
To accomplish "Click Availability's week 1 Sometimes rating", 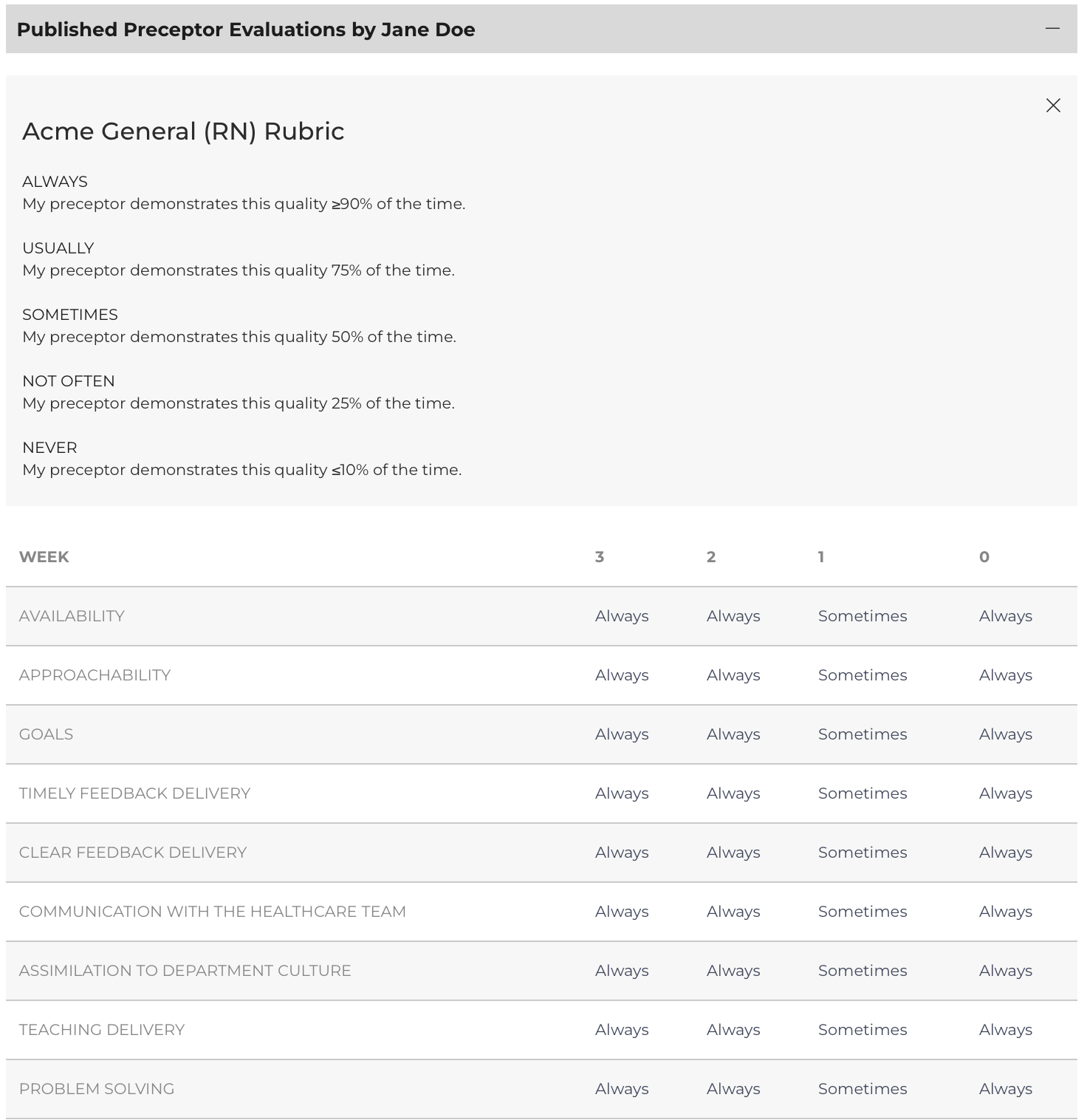I will click(863, 616).
